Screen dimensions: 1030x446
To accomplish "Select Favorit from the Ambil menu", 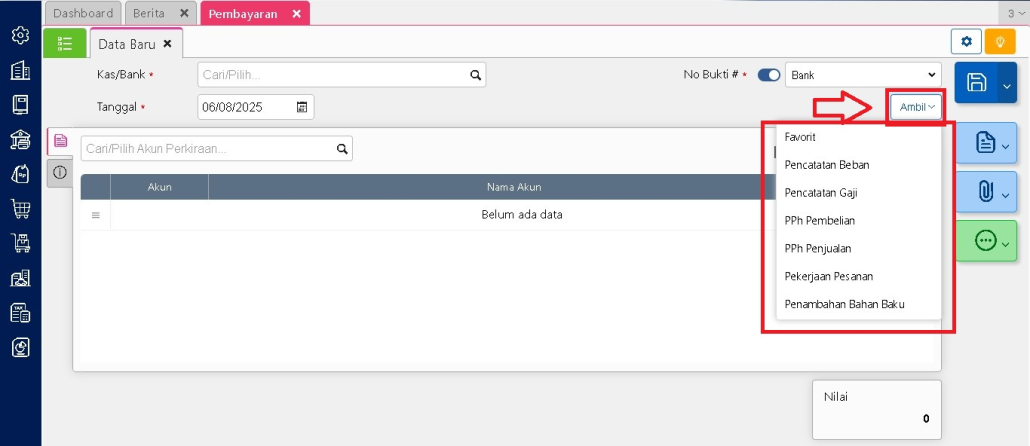I will [800, 137].
